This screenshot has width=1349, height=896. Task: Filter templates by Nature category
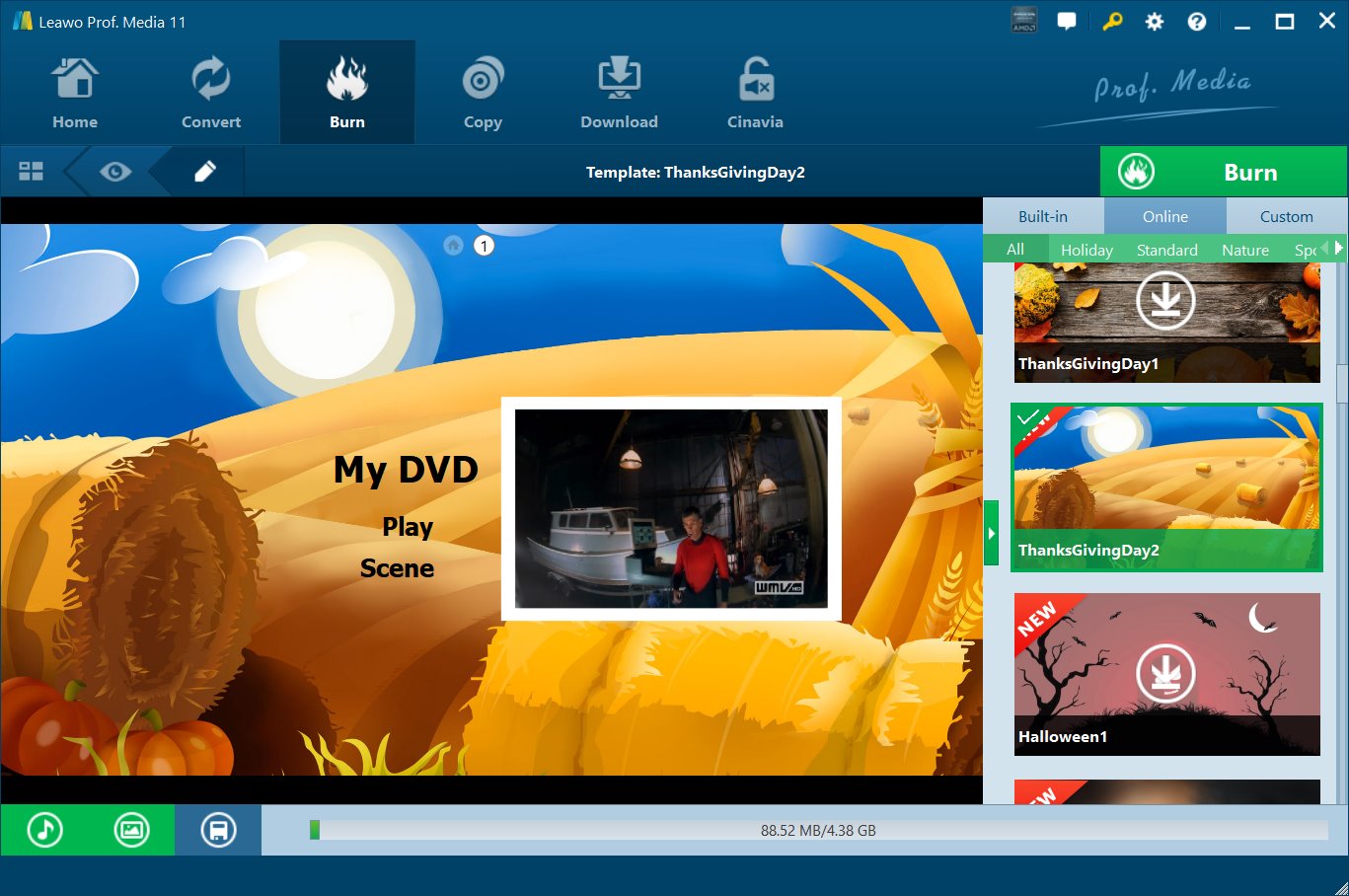tap(1245, 250)
